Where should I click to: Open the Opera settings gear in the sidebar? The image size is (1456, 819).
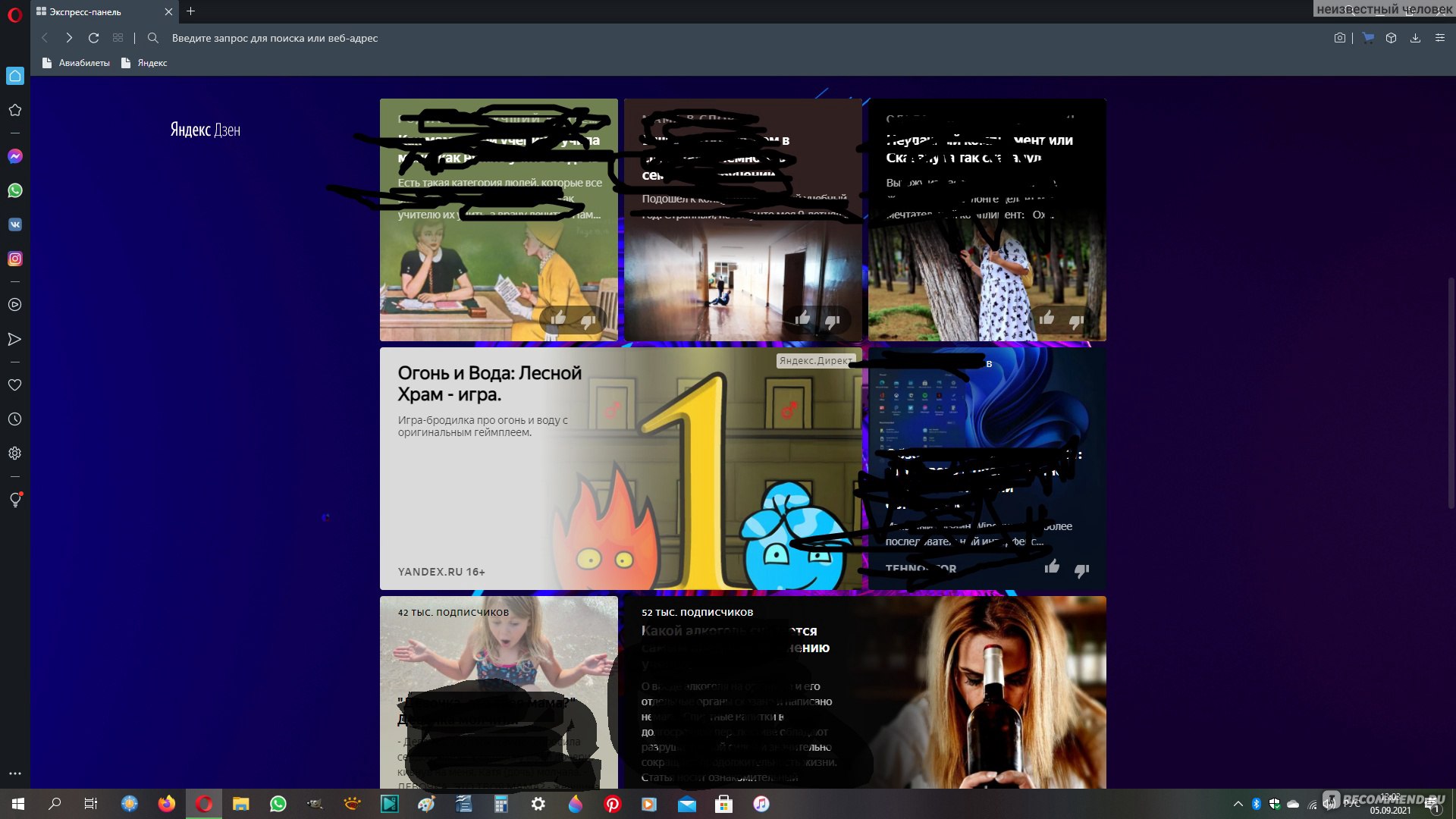[x=14, y=453]
